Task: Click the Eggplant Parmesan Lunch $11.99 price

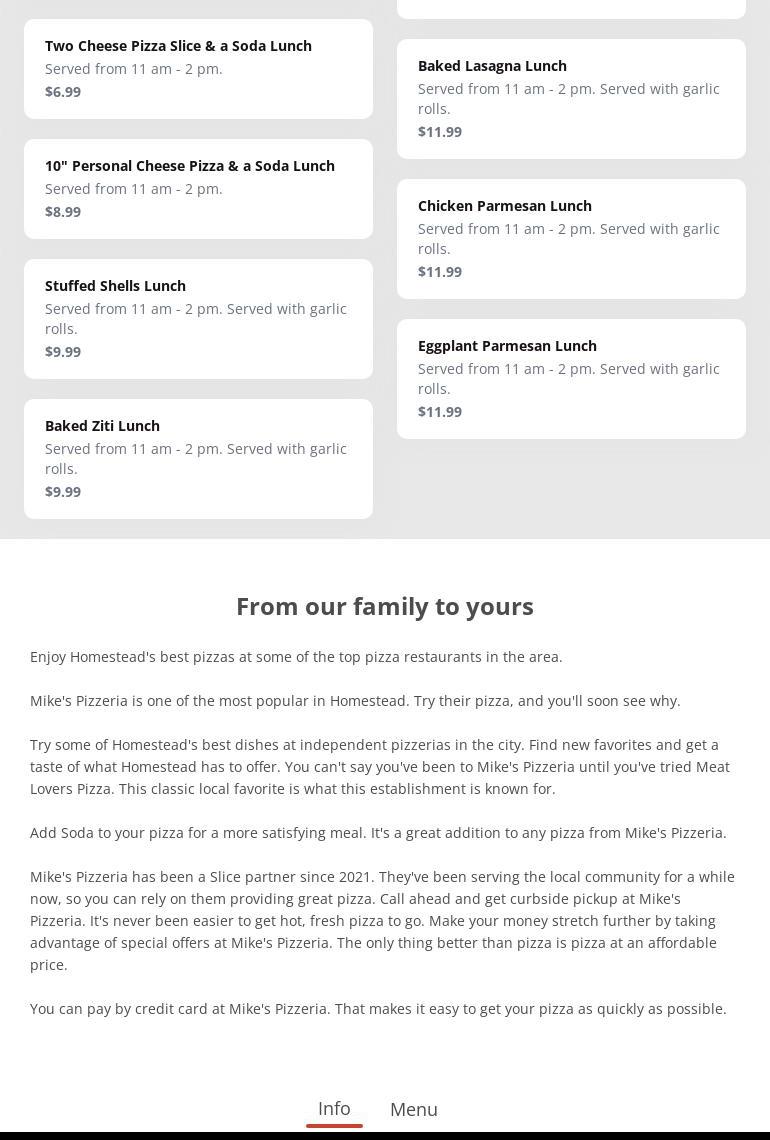Action: 440,412
